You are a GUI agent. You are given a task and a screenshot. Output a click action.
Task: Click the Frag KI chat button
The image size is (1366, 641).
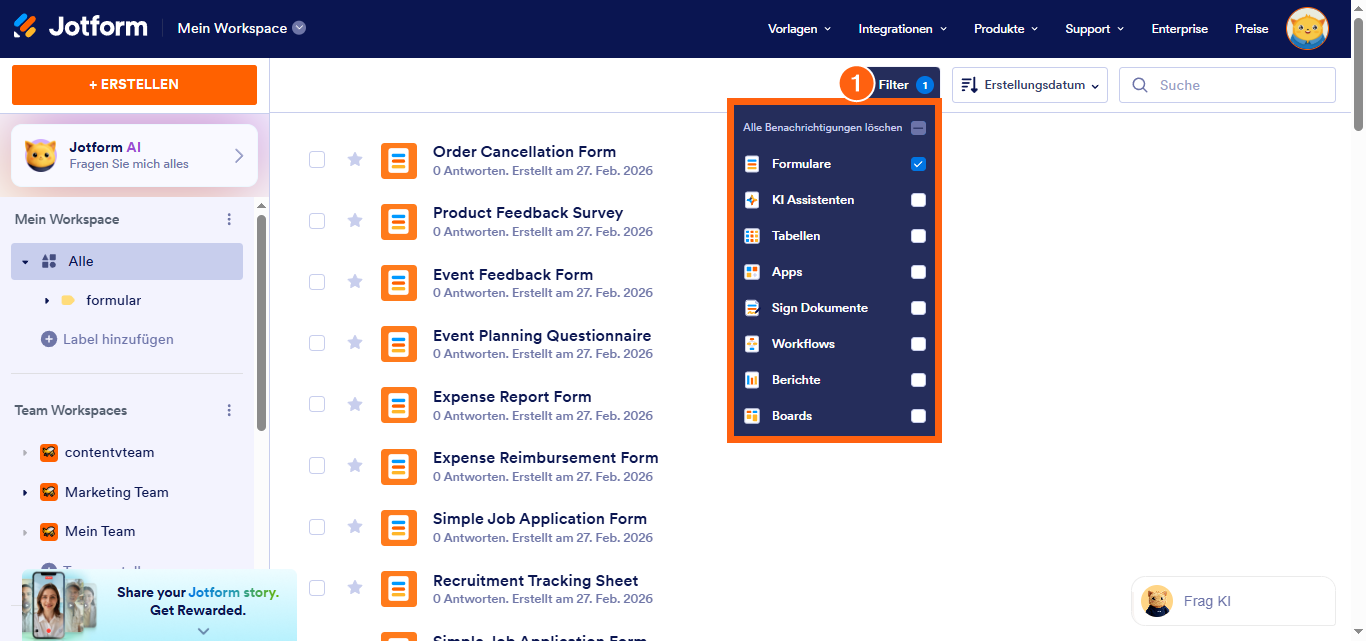coord(1233,601)
